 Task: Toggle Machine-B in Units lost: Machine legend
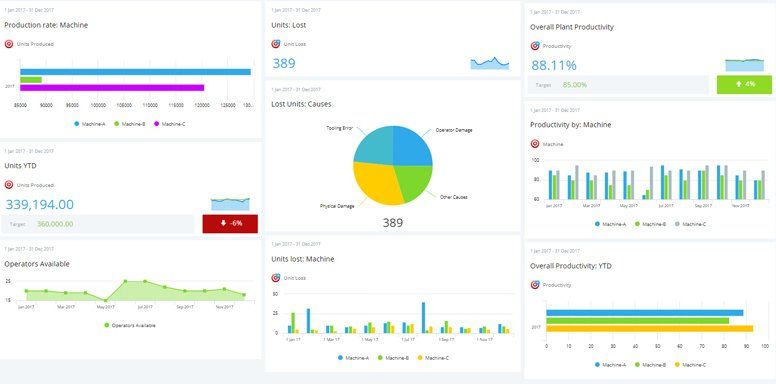pos(393,358)
